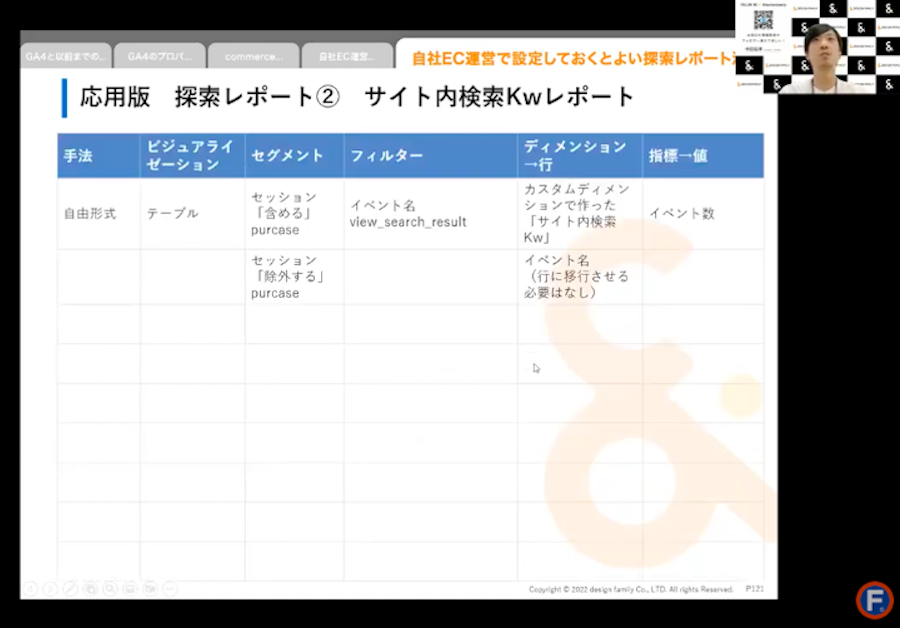Click the round F logo badge
This screenshot has height=628, width=900.
(874, 600)
